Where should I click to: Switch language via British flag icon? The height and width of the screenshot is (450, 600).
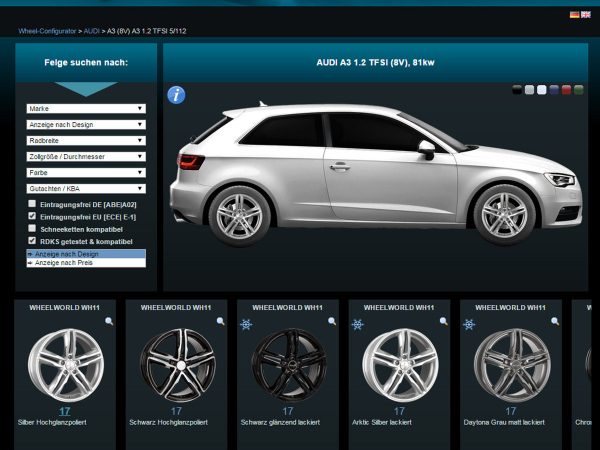click(x=586, y=15)
